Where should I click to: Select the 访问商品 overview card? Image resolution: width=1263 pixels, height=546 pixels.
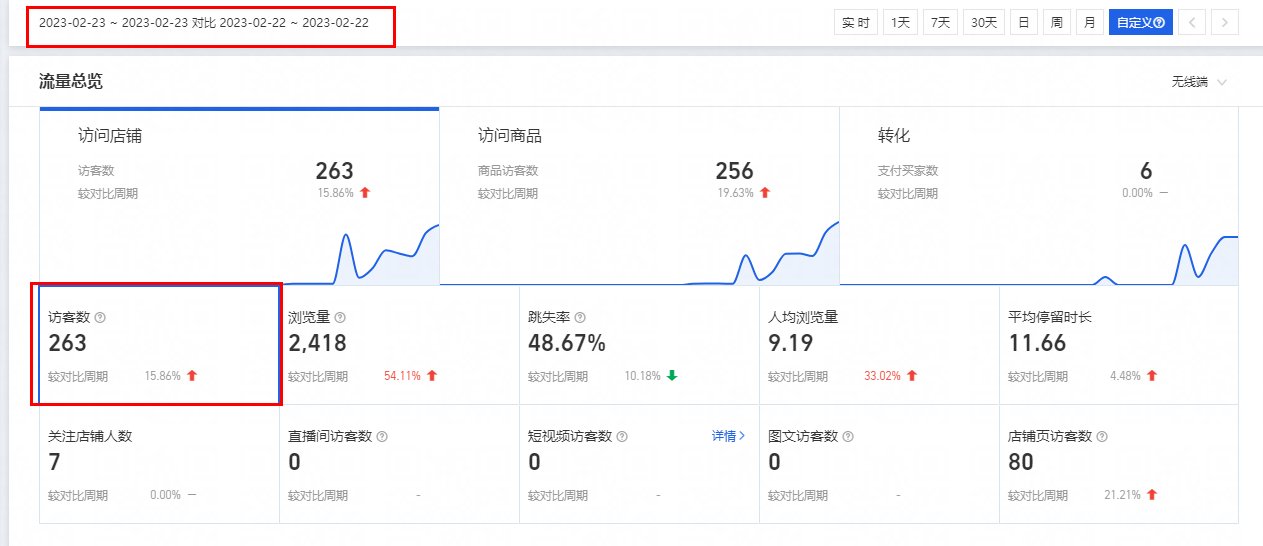639,195
